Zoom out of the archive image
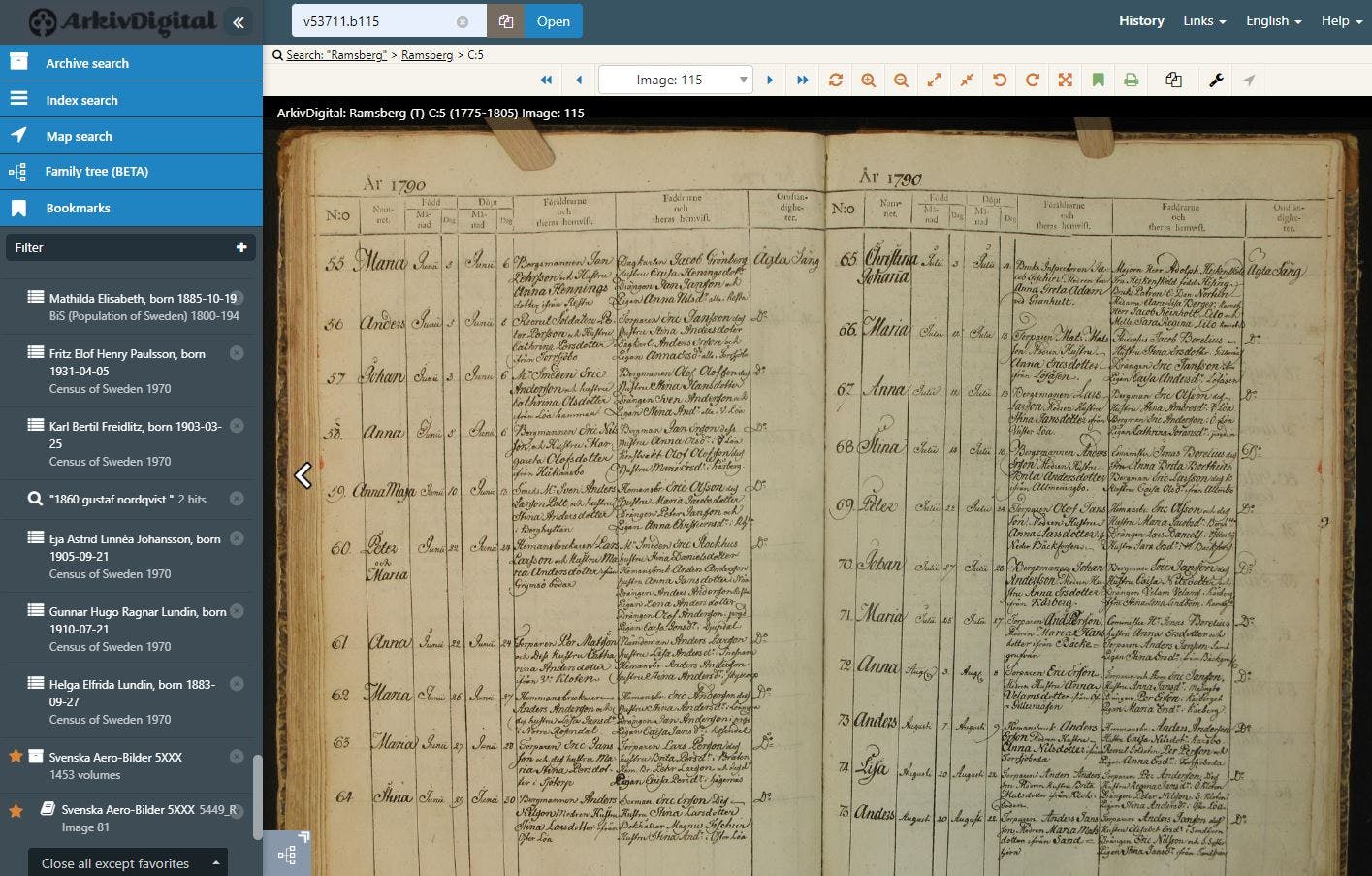The height and width of the screenshot is (876, 1372). pos(901,81)
